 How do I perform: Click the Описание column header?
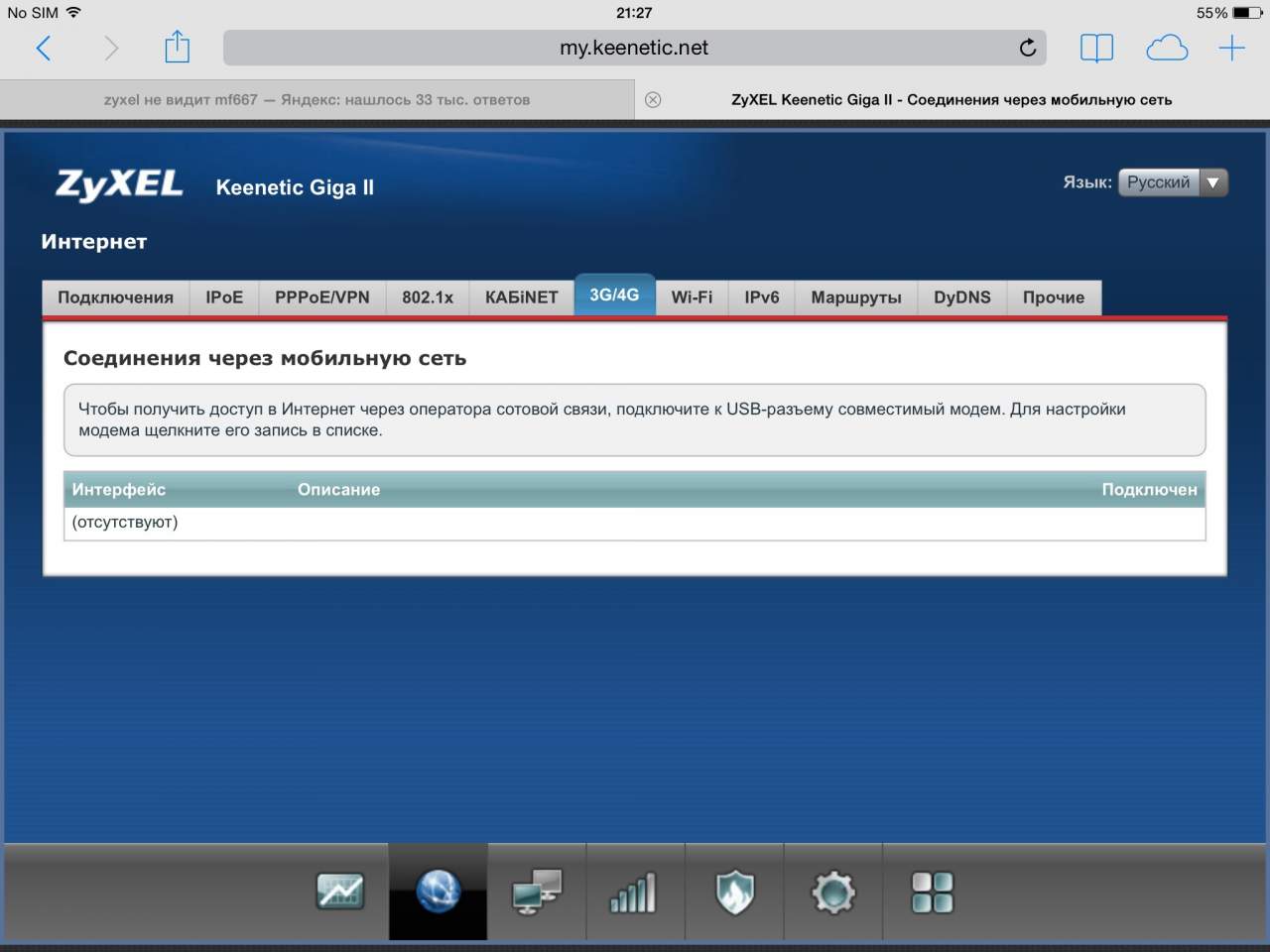338,490
